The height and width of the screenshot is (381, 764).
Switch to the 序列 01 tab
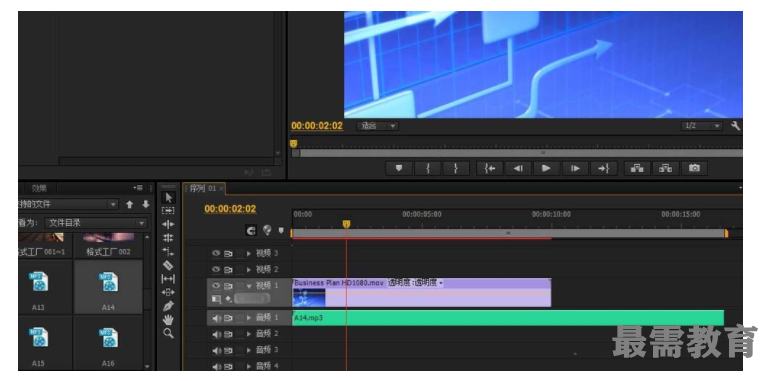203,188
